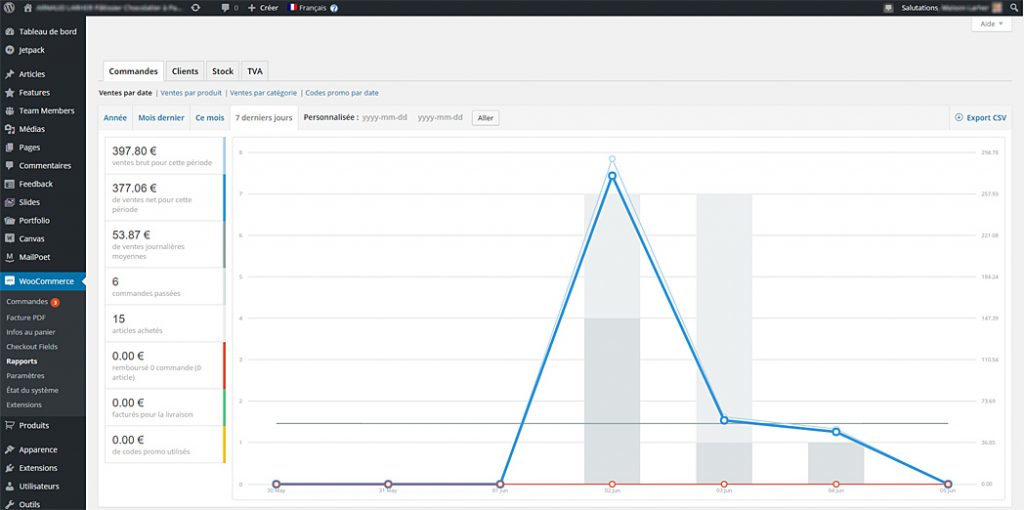Click the blue help question mark icon
The width and height of the screenshot is (1024, 510).
pyautogui.click(x=334, y=8)
